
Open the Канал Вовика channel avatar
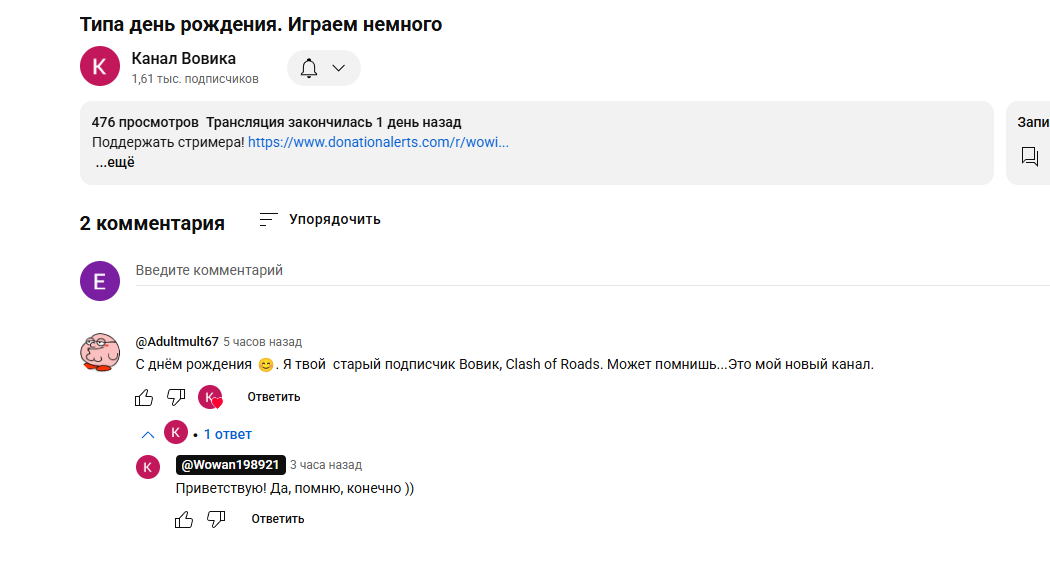(100, 66)
